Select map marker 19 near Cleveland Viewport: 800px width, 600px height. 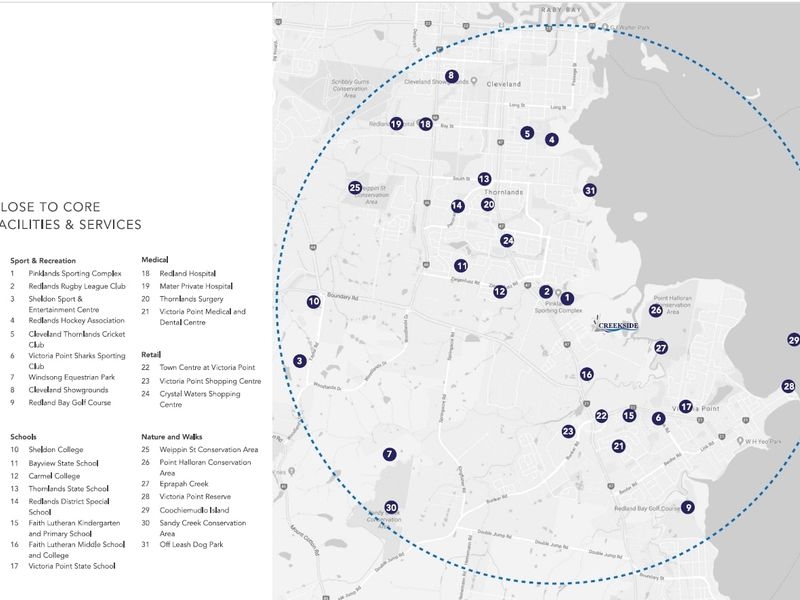pos(396,124)
